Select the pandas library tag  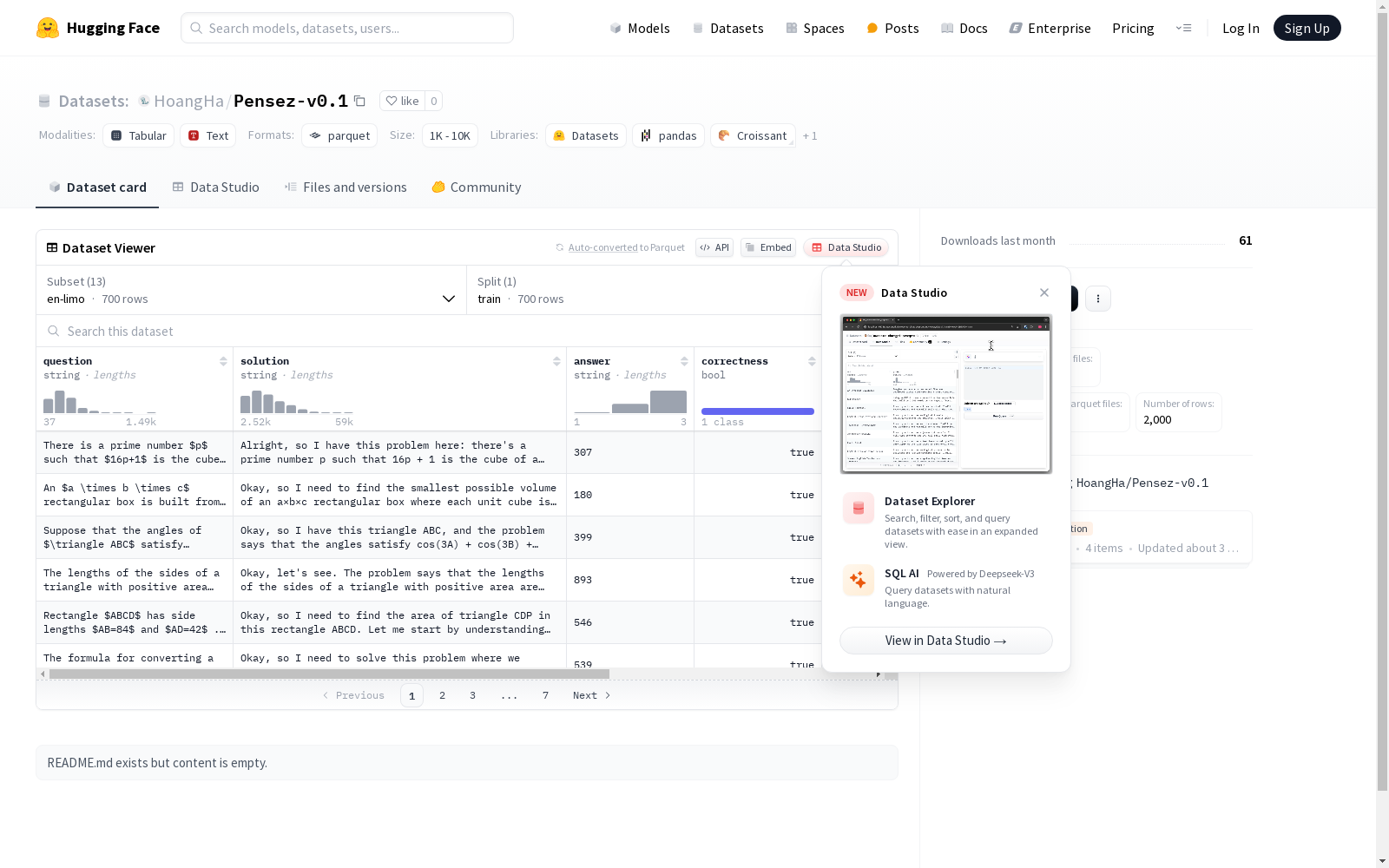[668, 135]
